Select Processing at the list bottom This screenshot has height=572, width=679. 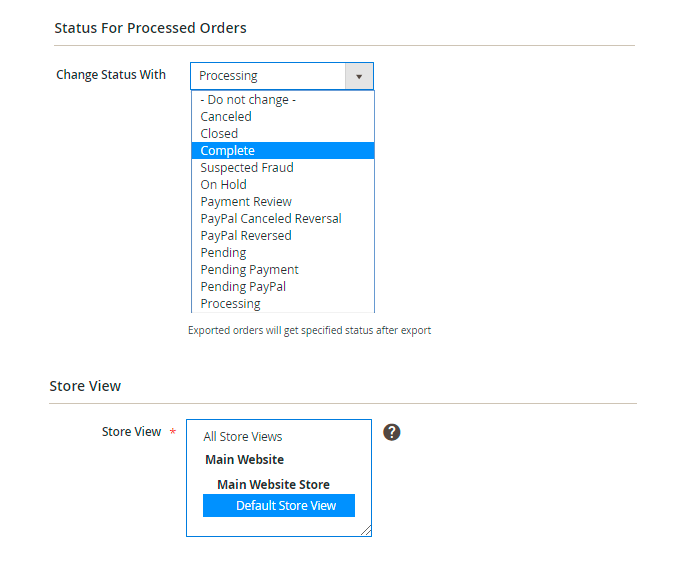pos(283,304)
